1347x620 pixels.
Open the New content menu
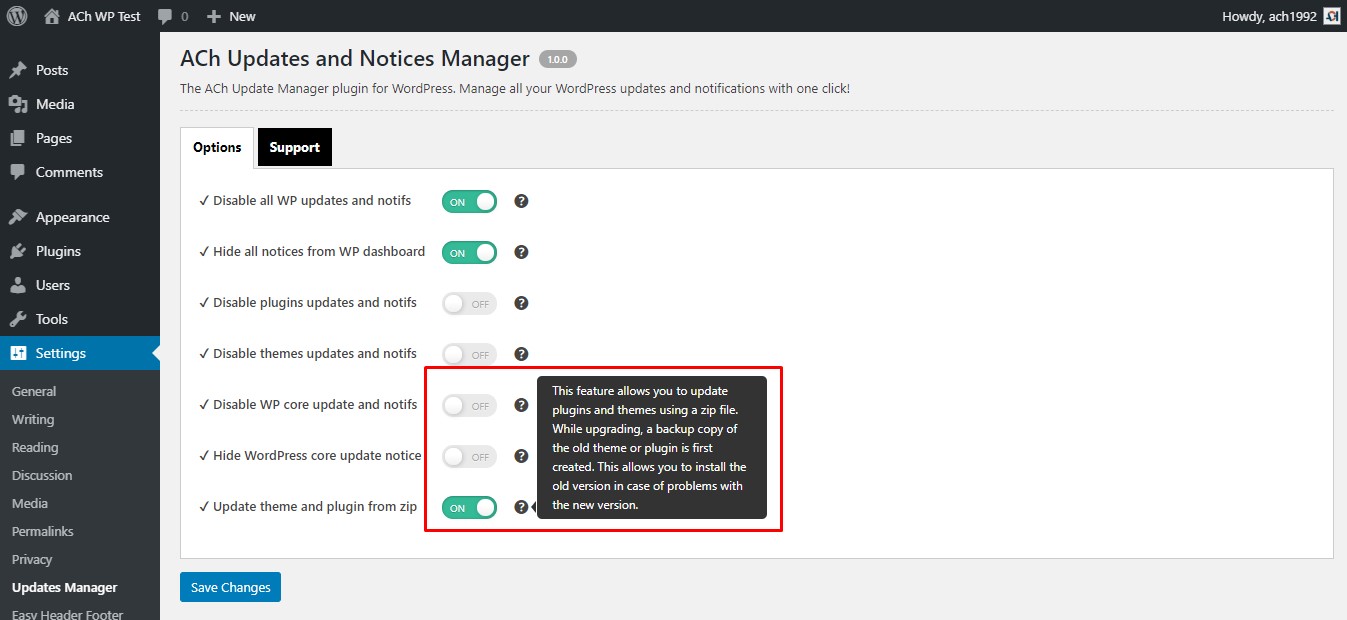(231, 16)
